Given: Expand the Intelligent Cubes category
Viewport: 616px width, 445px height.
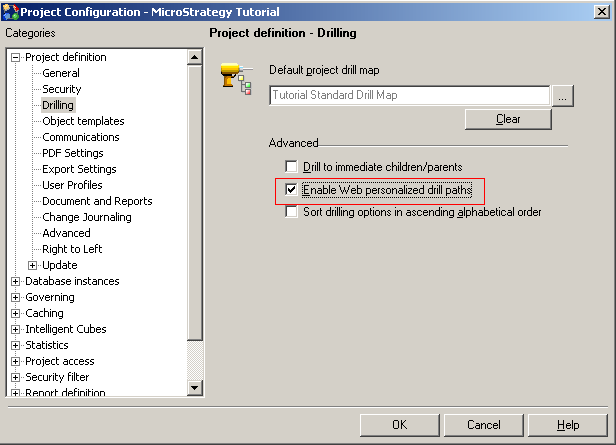Looking at the screenshot, I should [x=15, y=330].
